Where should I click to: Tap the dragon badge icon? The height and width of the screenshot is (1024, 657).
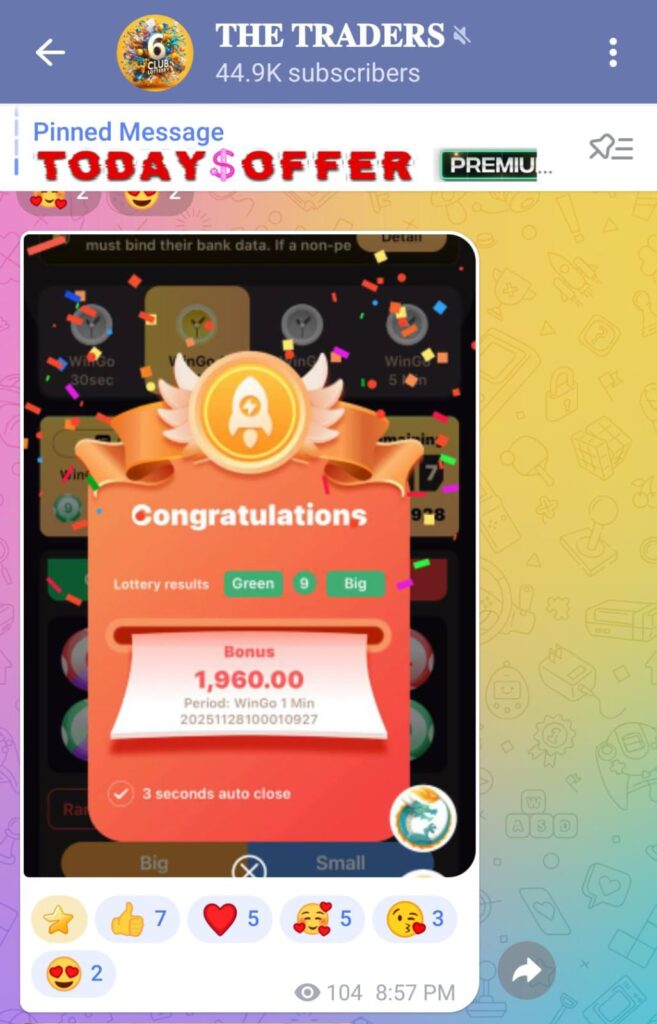423,818
